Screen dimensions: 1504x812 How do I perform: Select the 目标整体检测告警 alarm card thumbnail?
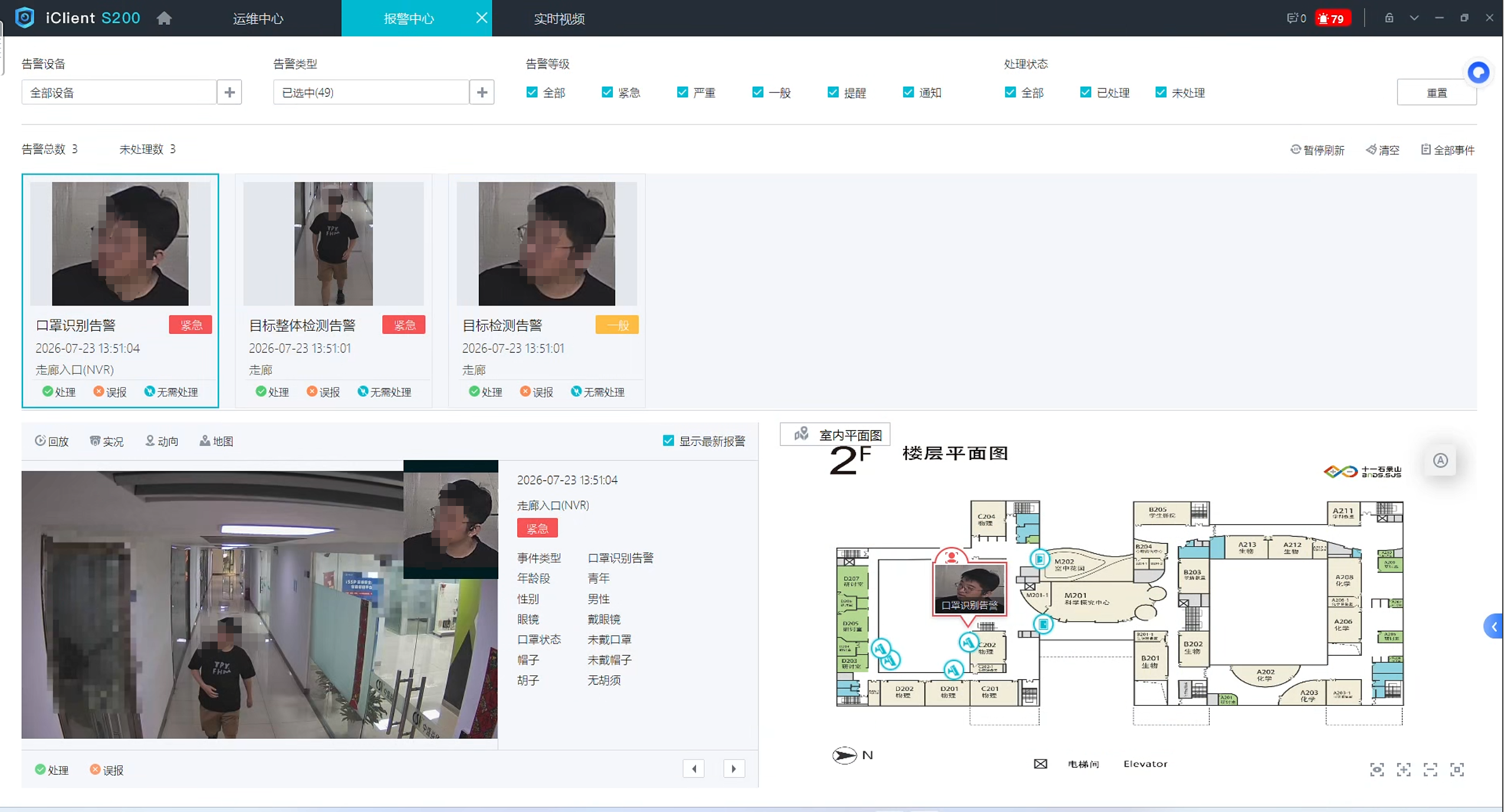333,243
